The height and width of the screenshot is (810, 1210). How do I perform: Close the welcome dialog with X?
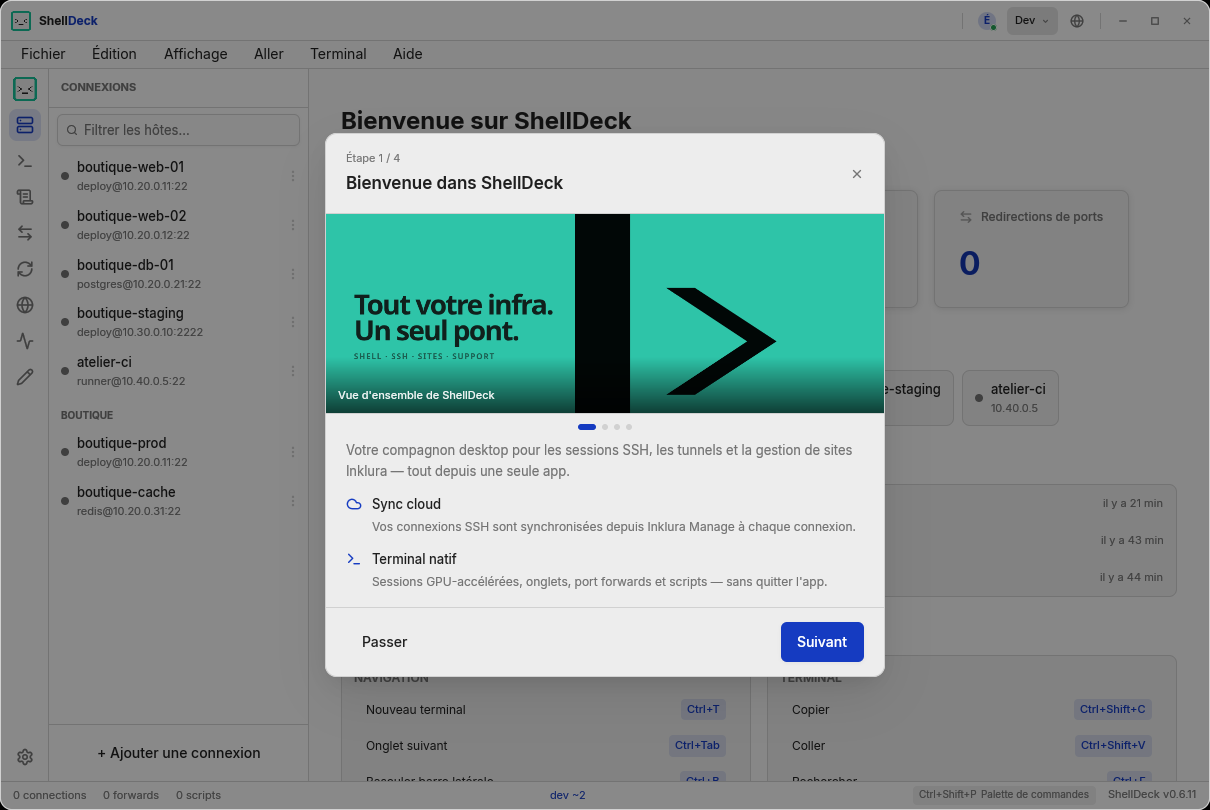point(857,174)
